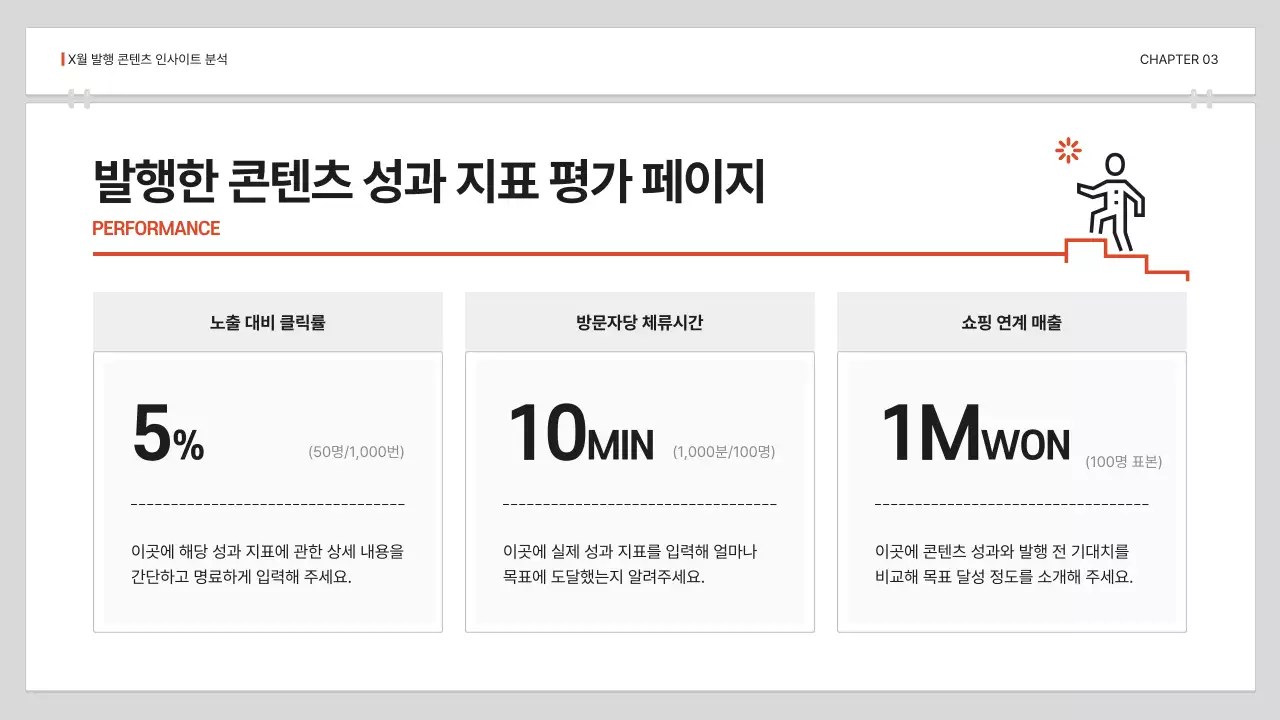Click the red accent bar before the header text
1280x720 pixels.
click(61, 58)
